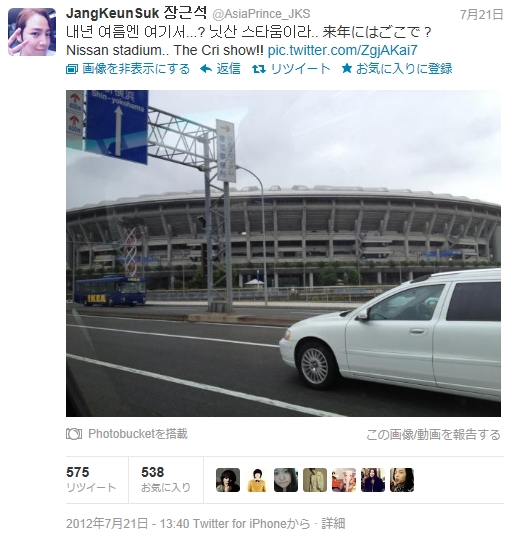This screenshot has width=511, height=542.
Task: Click the @AsiaPrince_JKS handle
Action: (x=261, y=14)
